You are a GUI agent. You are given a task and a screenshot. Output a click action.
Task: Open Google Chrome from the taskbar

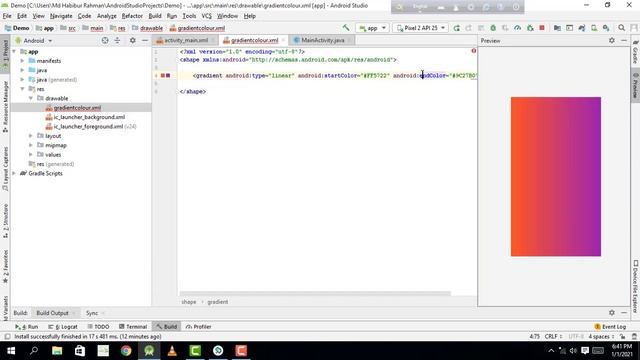coord(126,351)
